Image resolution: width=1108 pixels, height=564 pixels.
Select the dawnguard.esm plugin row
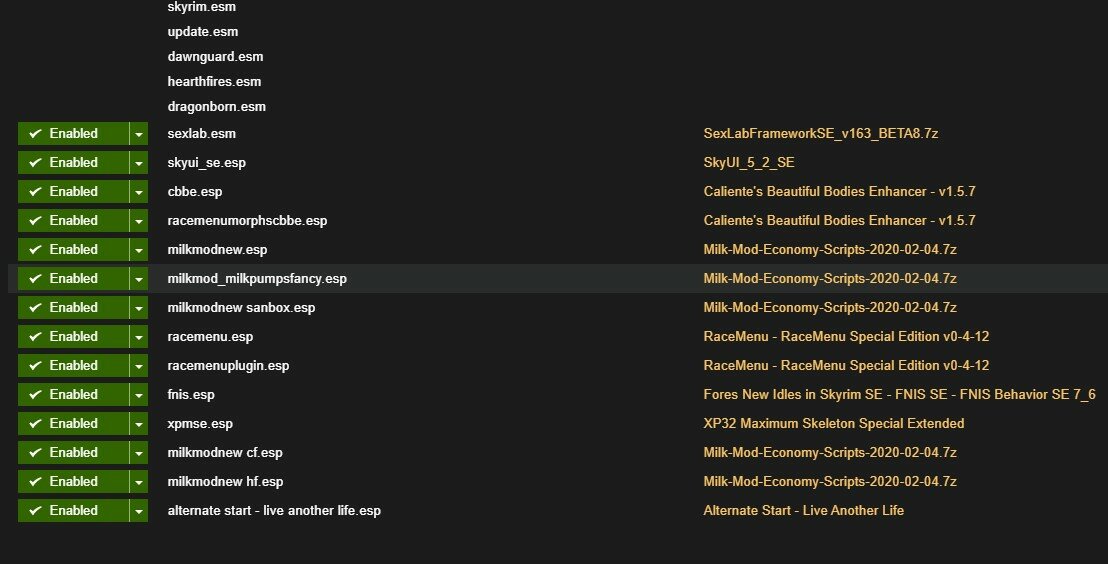pyautogui.click(x=215, y=57)
